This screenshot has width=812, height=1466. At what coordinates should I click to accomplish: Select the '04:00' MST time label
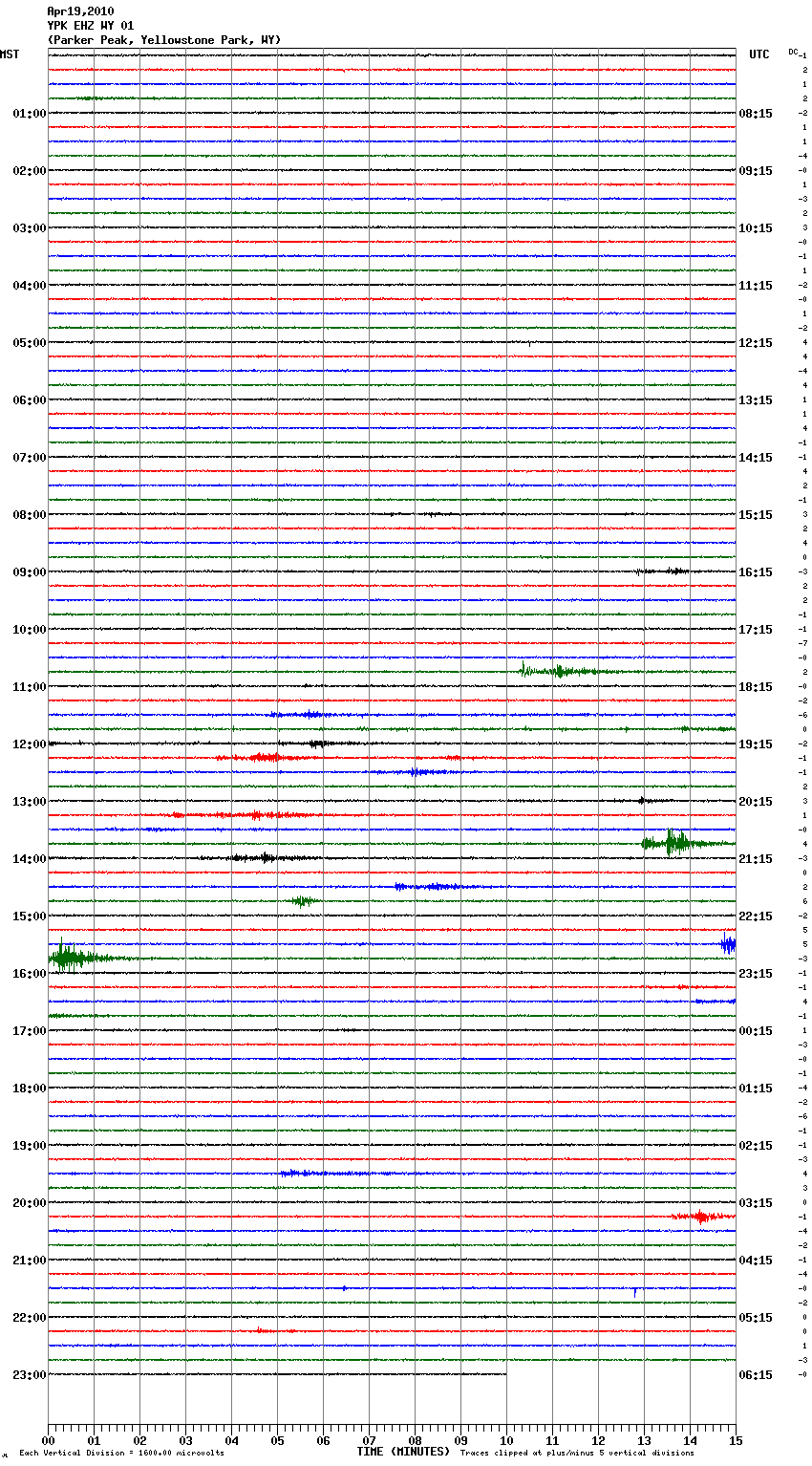[x=30, y=286]
